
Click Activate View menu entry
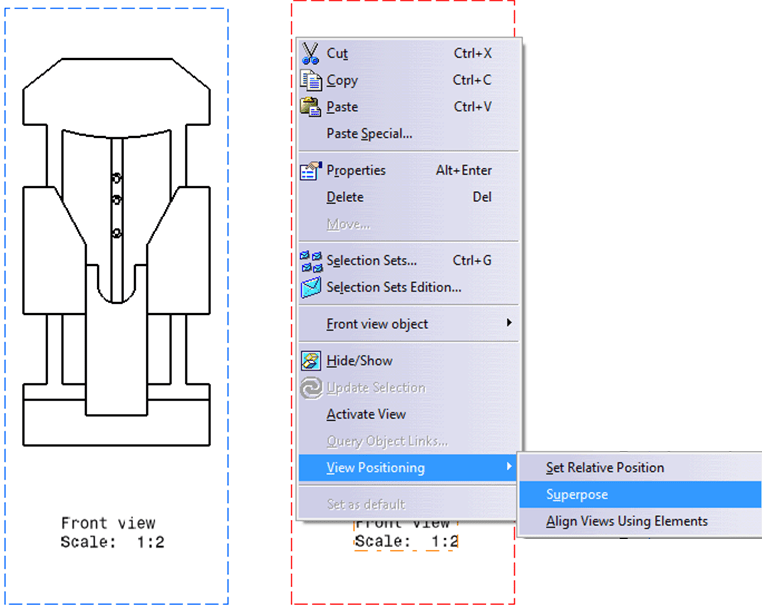point(366,414)
